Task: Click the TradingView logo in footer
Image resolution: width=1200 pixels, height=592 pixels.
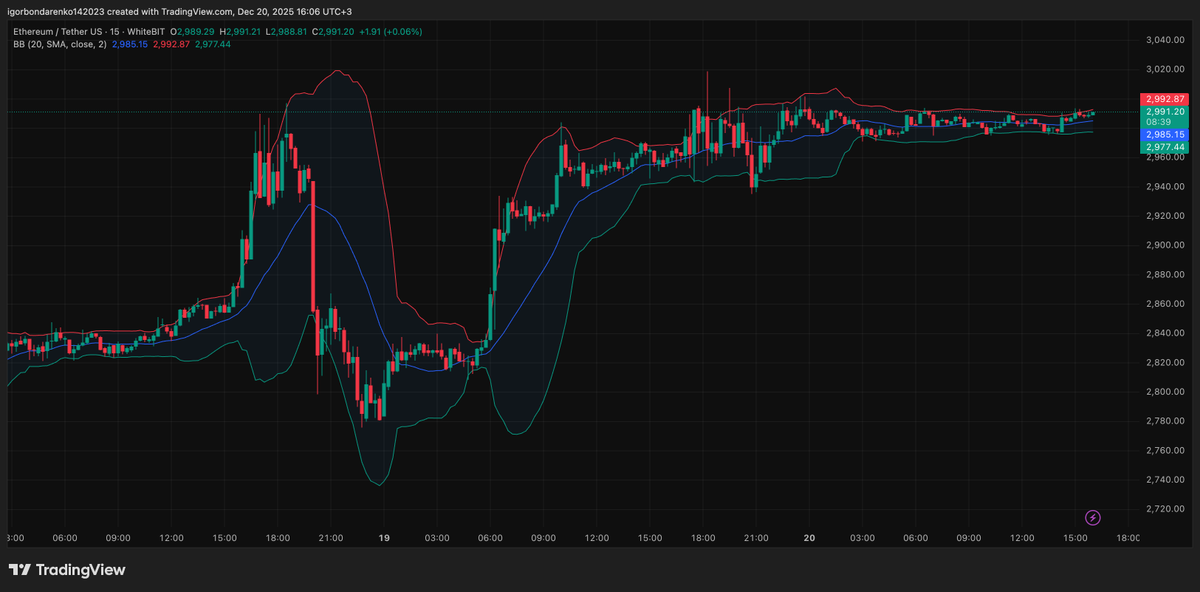Action: [x=67, y=570]
